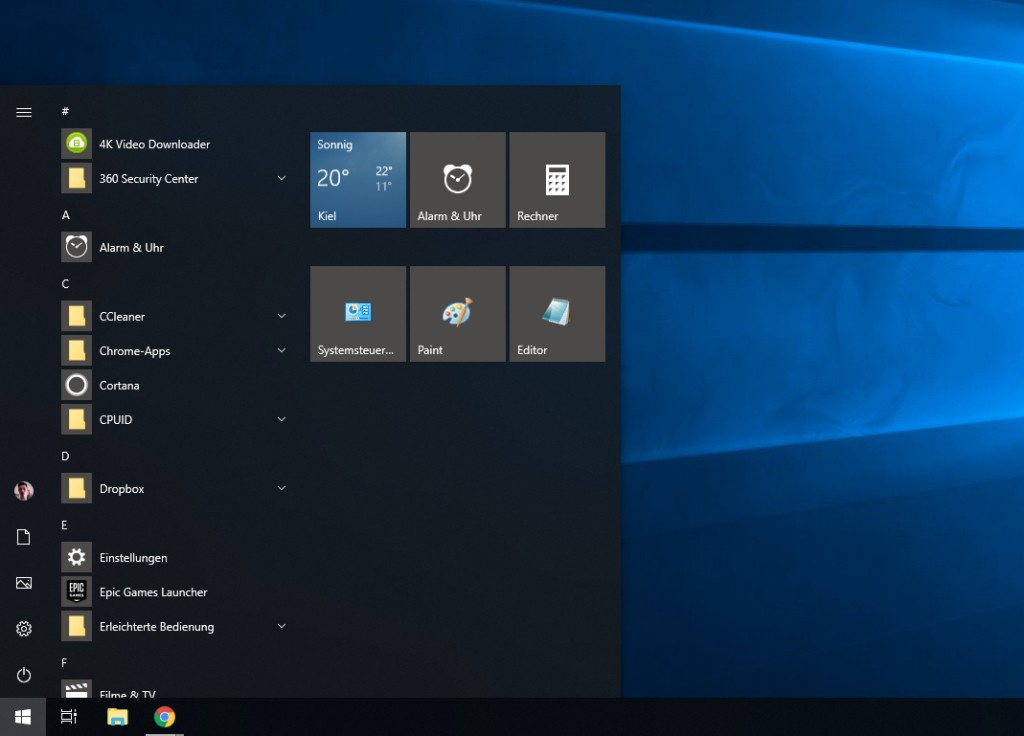Jump to letter index via the C header
1024x736 pixels.
[x=66, y=284]
